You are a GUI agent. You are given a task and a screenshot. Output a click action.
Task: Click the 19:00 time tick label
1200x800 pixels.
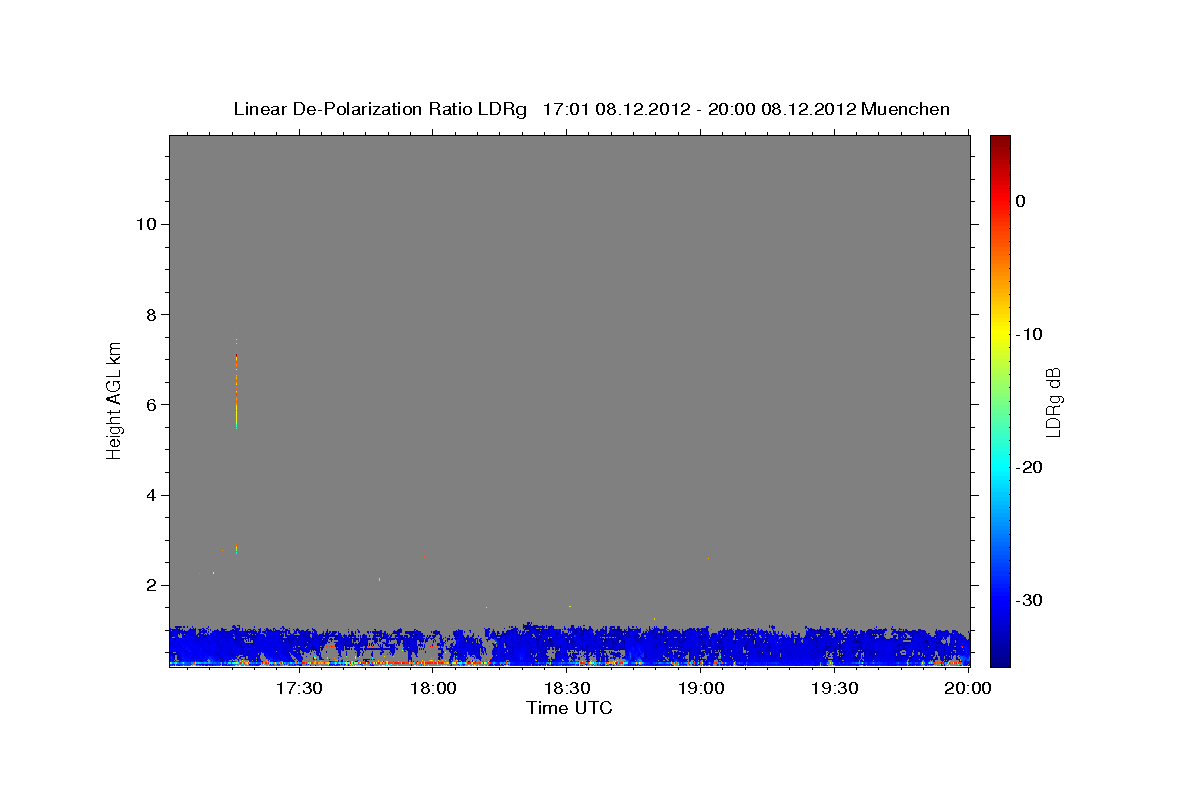point(701,689)
